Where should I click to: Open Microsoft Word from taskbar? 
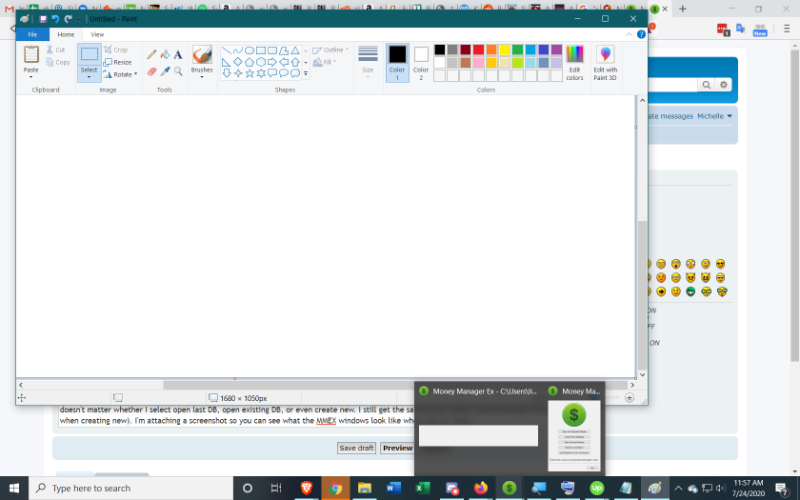tap(393, 488)
